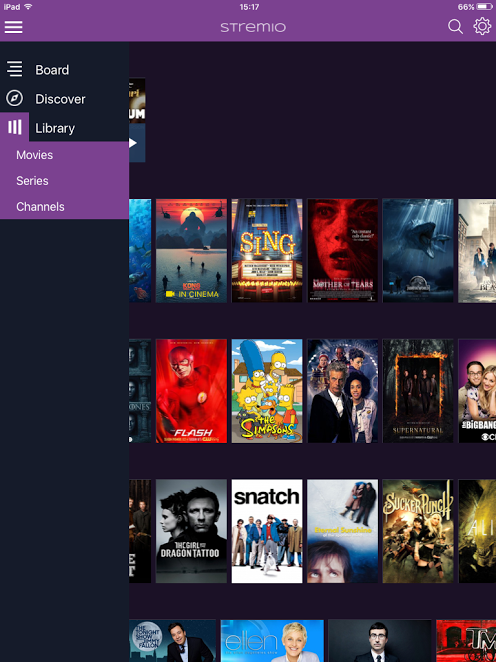
Task: Click the Discover compass icon
Action: click(x=14, y=98)
